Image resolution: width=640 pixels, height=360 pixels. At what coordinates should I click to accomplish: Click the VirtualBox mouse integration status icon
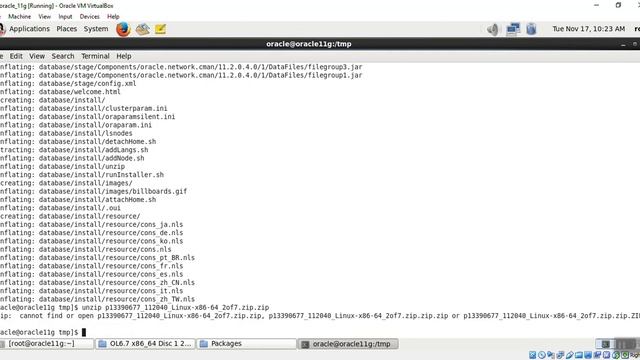(616, 355)
